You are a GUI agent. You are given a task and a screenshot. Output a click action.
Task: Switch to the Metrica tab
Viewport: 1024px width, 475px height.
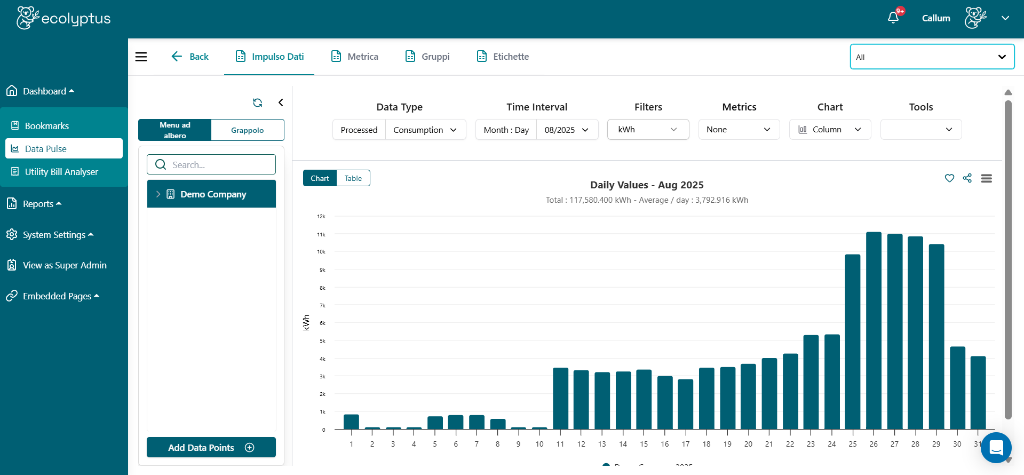[354, 57]
